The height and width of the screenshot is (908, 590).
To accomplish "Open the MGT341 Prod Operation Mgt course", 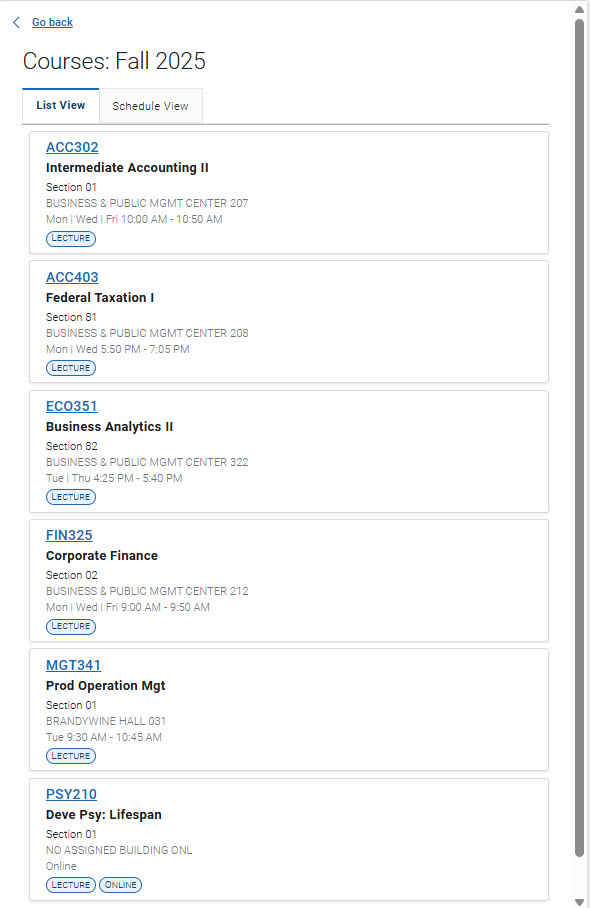I will (73, 665).
